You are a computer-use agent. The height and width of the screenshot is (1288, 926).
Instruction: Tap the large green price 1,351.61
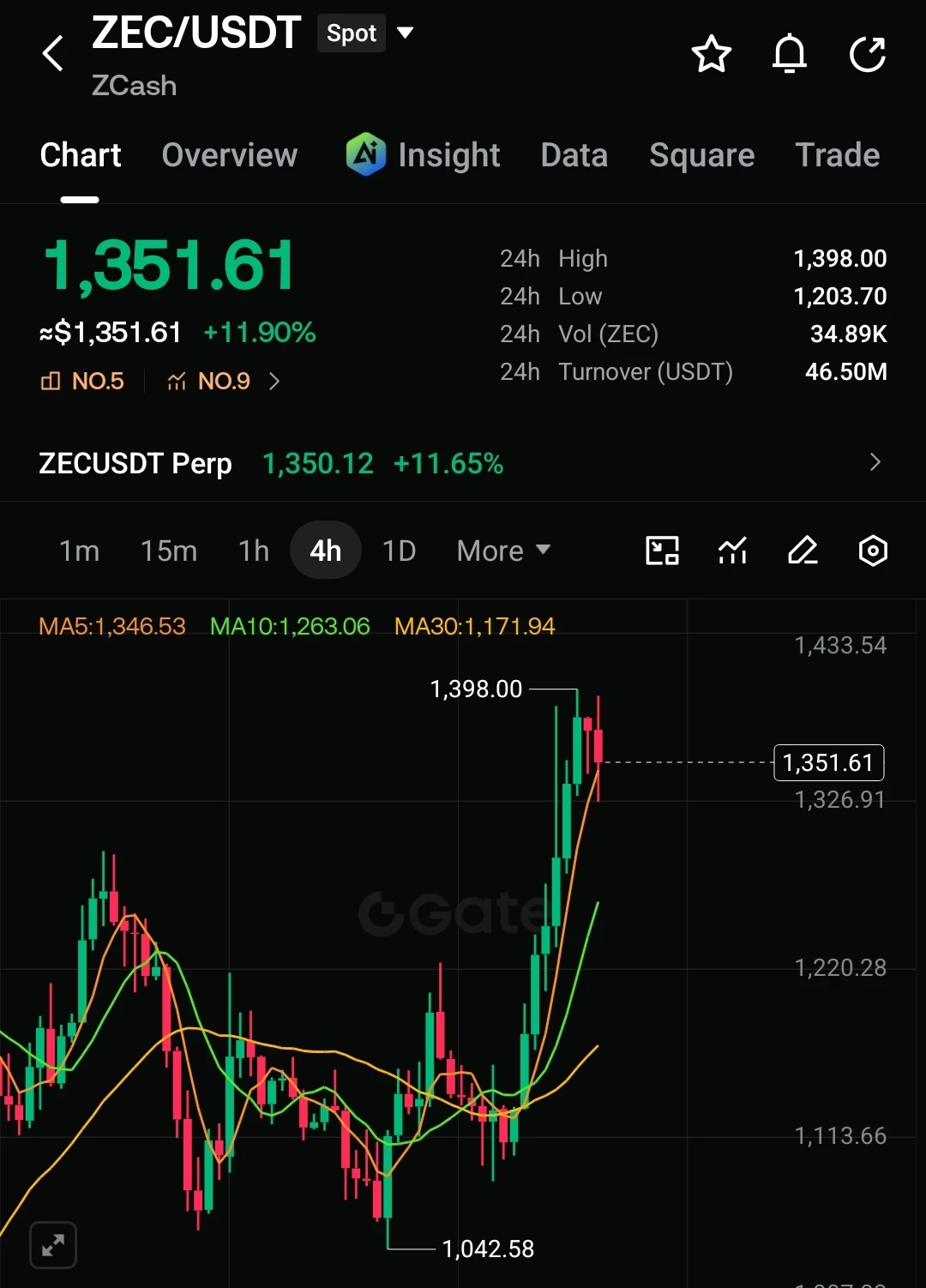click(x=169, y=265)
